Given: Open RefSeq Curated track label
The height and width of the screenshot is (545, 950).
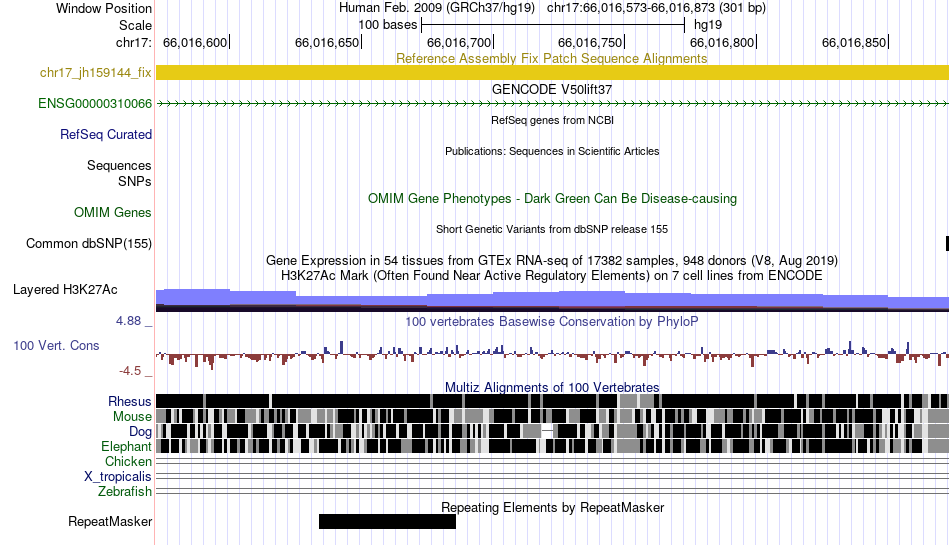Looking at the screenshot, I should tap(105, 134).
